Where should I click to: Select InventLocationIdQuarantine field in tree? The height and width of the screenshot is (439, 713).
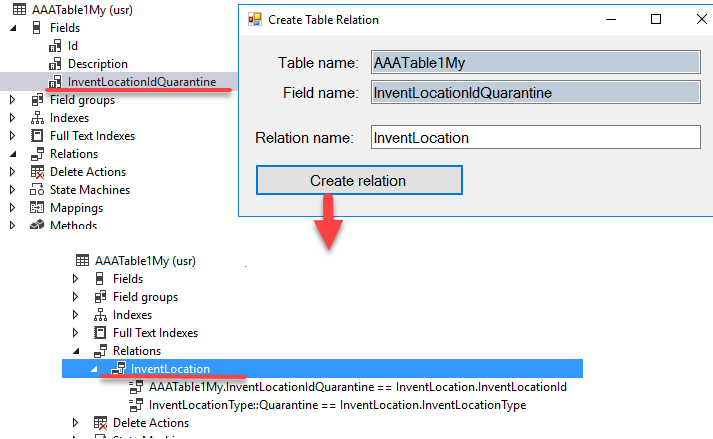point(142,82)
